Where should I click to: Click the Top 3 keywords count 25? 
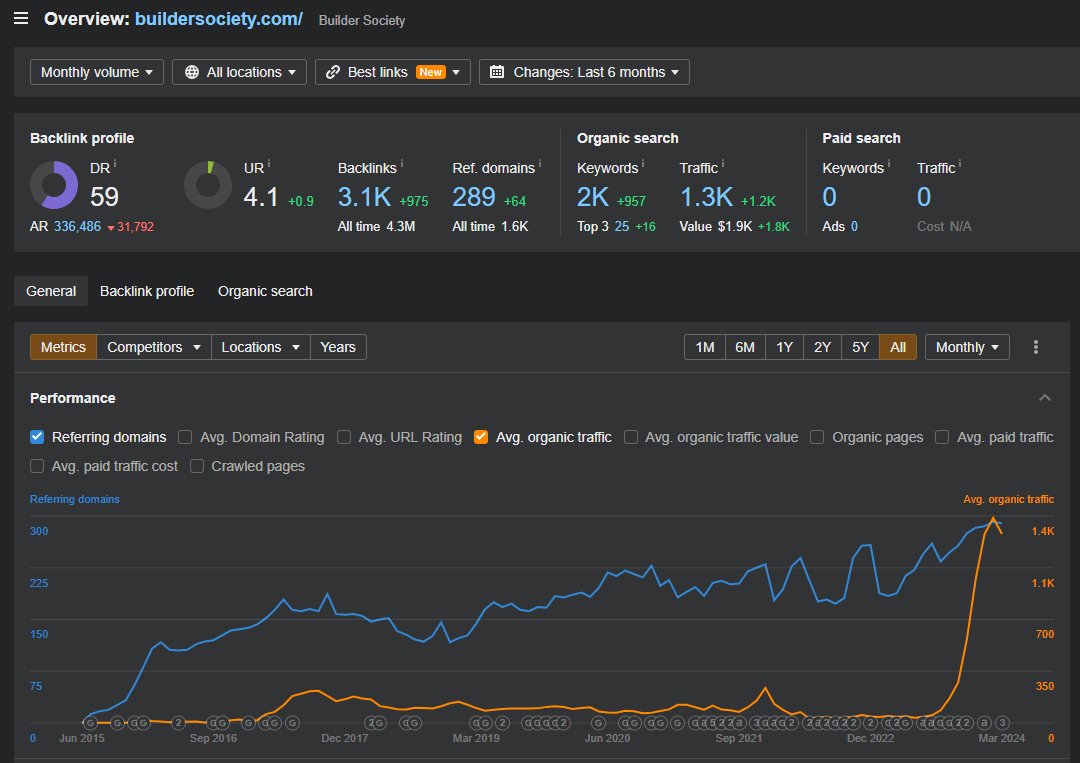coord(621,227)
